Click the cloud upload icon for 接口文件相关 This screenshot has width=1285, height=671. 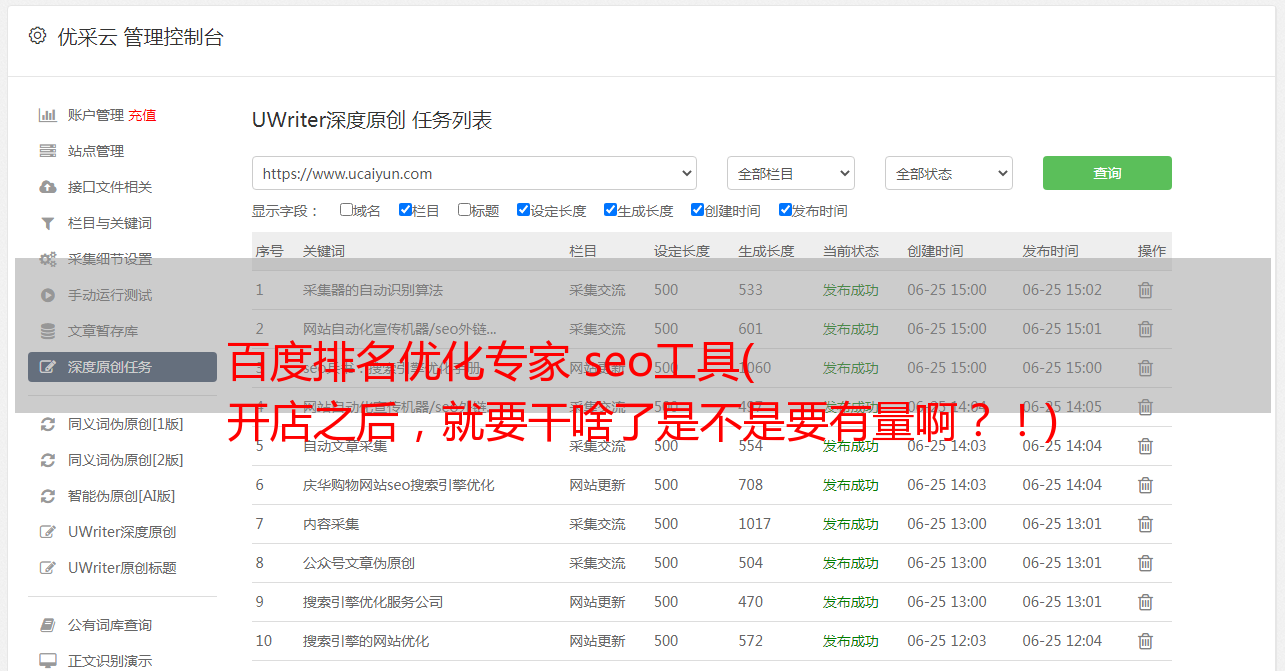(47, 187)
